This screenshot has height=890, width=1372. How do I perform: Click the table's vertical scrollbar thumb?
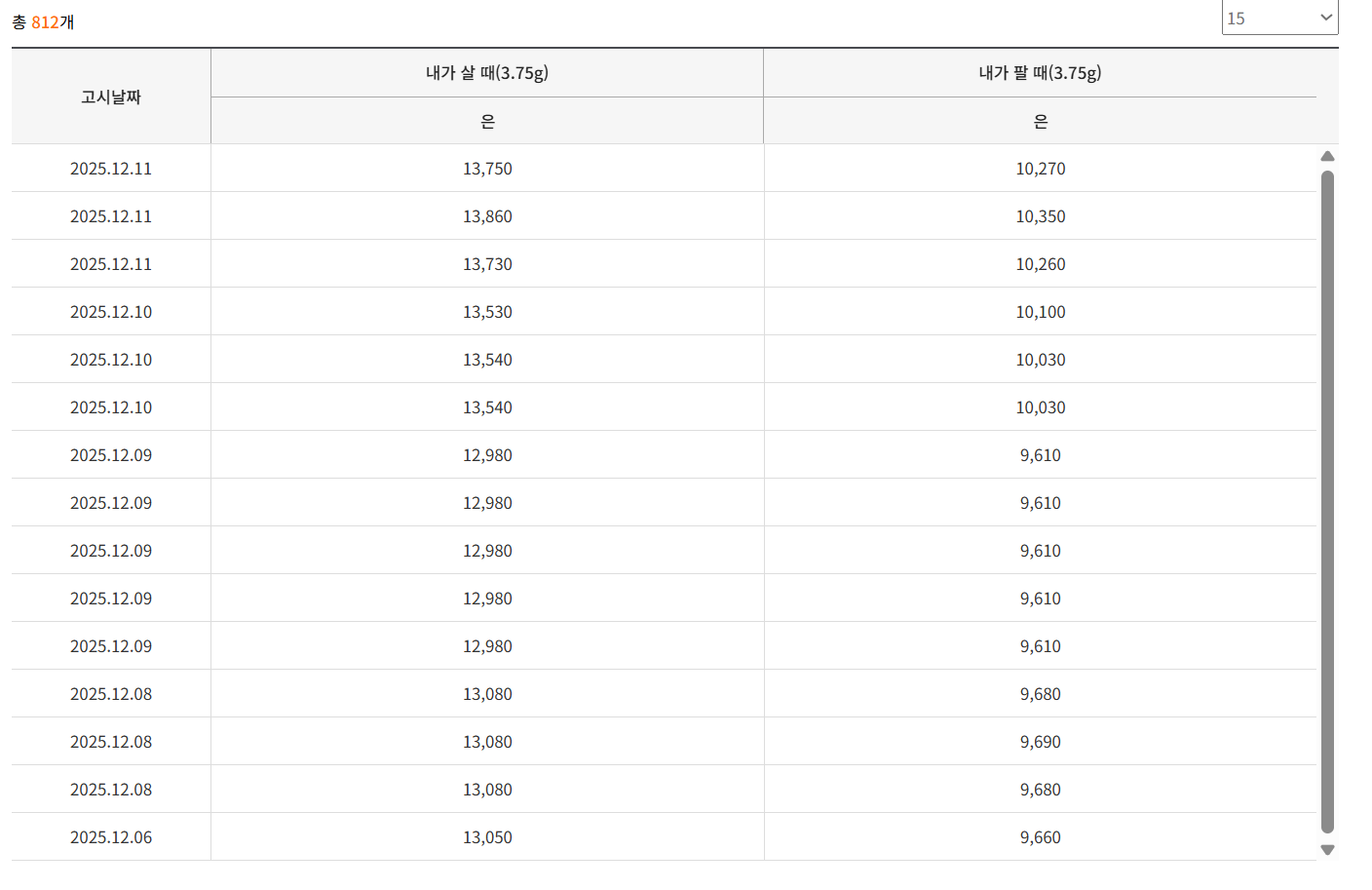point(1327,502)
